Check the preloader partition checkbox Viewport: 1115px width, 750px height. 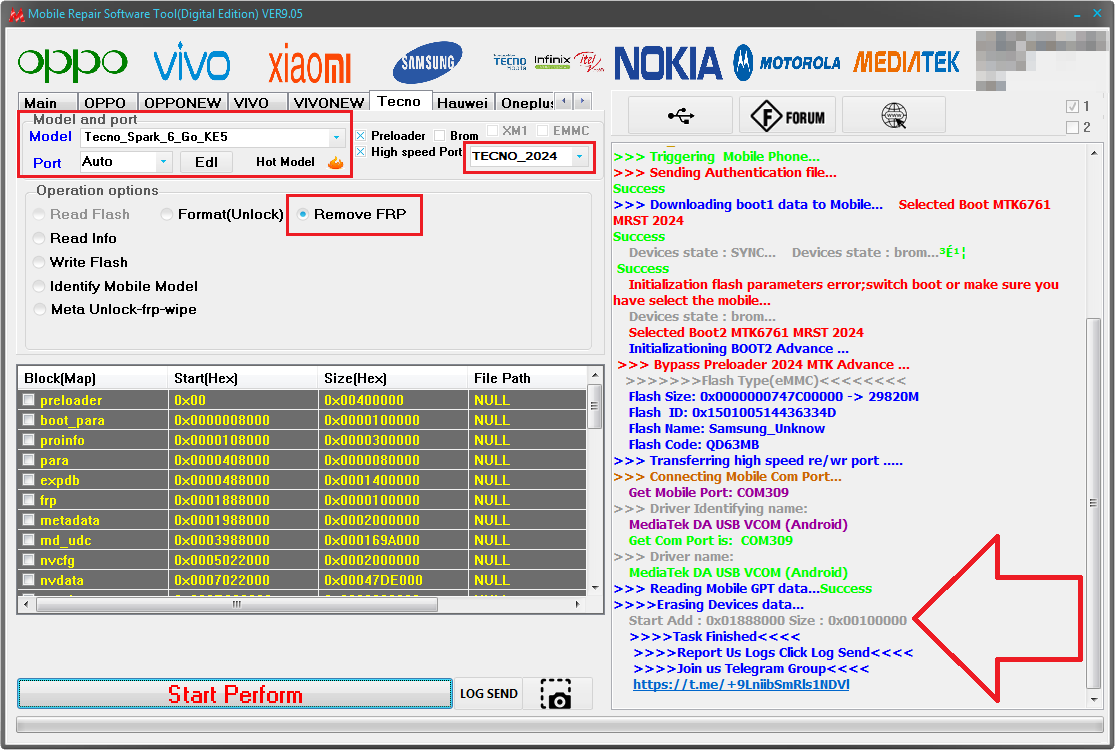tap(28, 400)
